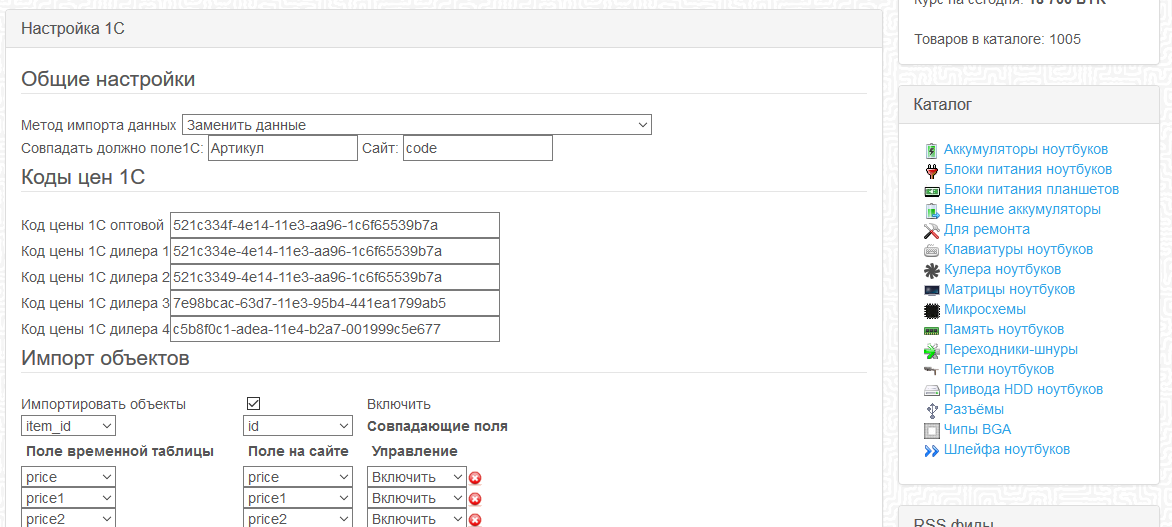Click the icon beside Блоки питания планшетов
The width and height of the screenshot is (1172, 527).
click(x=931, y=190)
